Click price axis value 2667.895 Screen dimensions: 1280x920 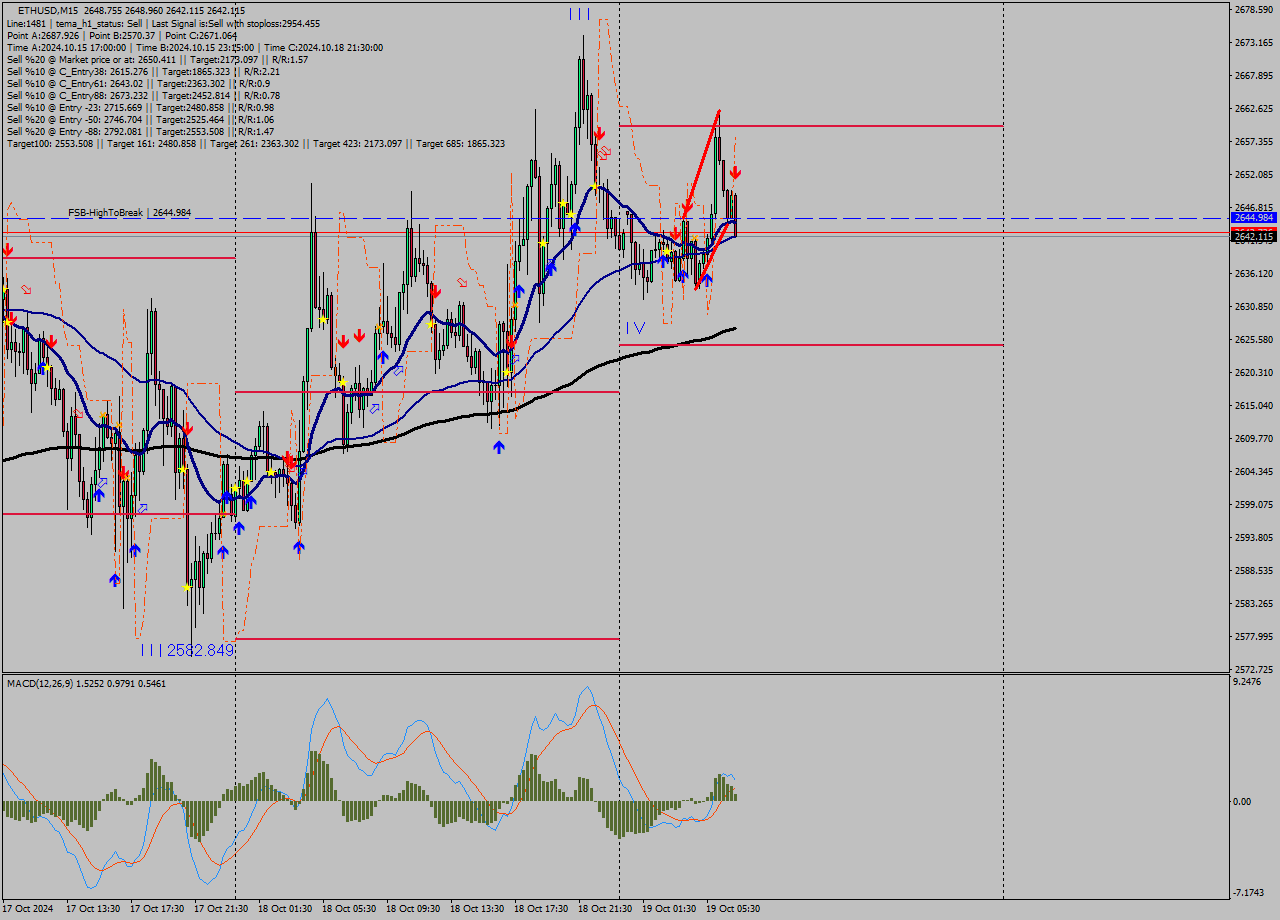pyautogui.click(x=1253, y=76)
